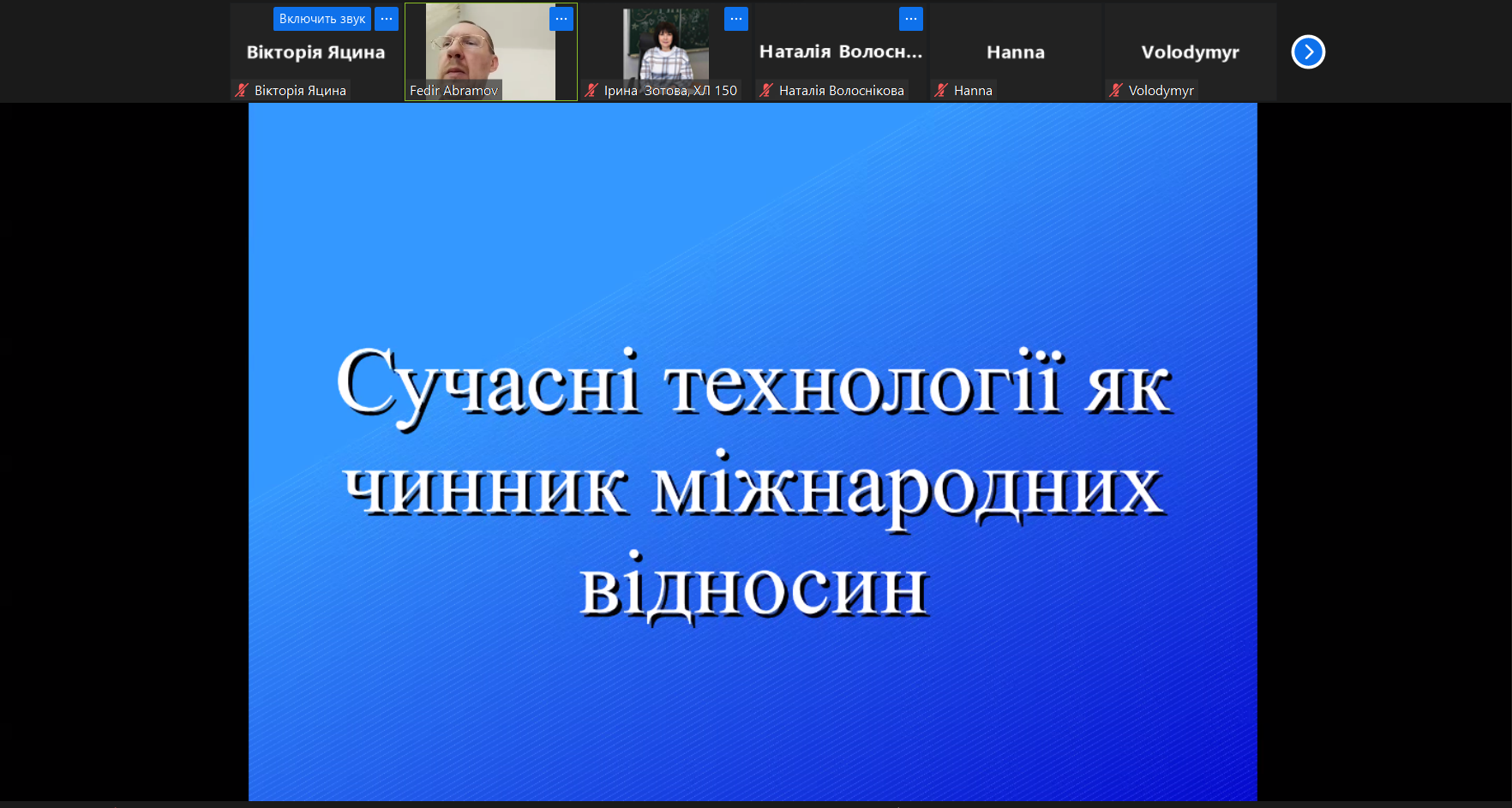Click muted mic icon beside Hanna label

click(x=941, y=90)
